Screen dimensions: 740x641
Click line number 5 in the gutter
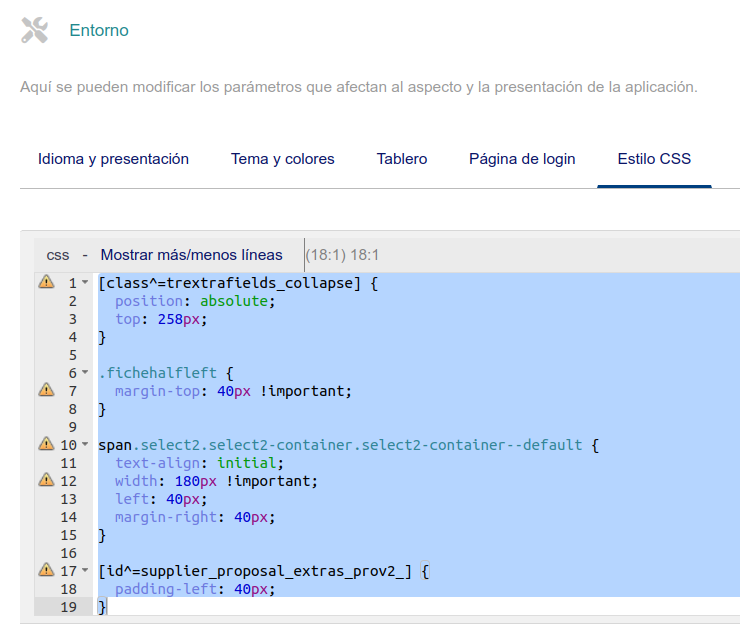coord(73,355)
